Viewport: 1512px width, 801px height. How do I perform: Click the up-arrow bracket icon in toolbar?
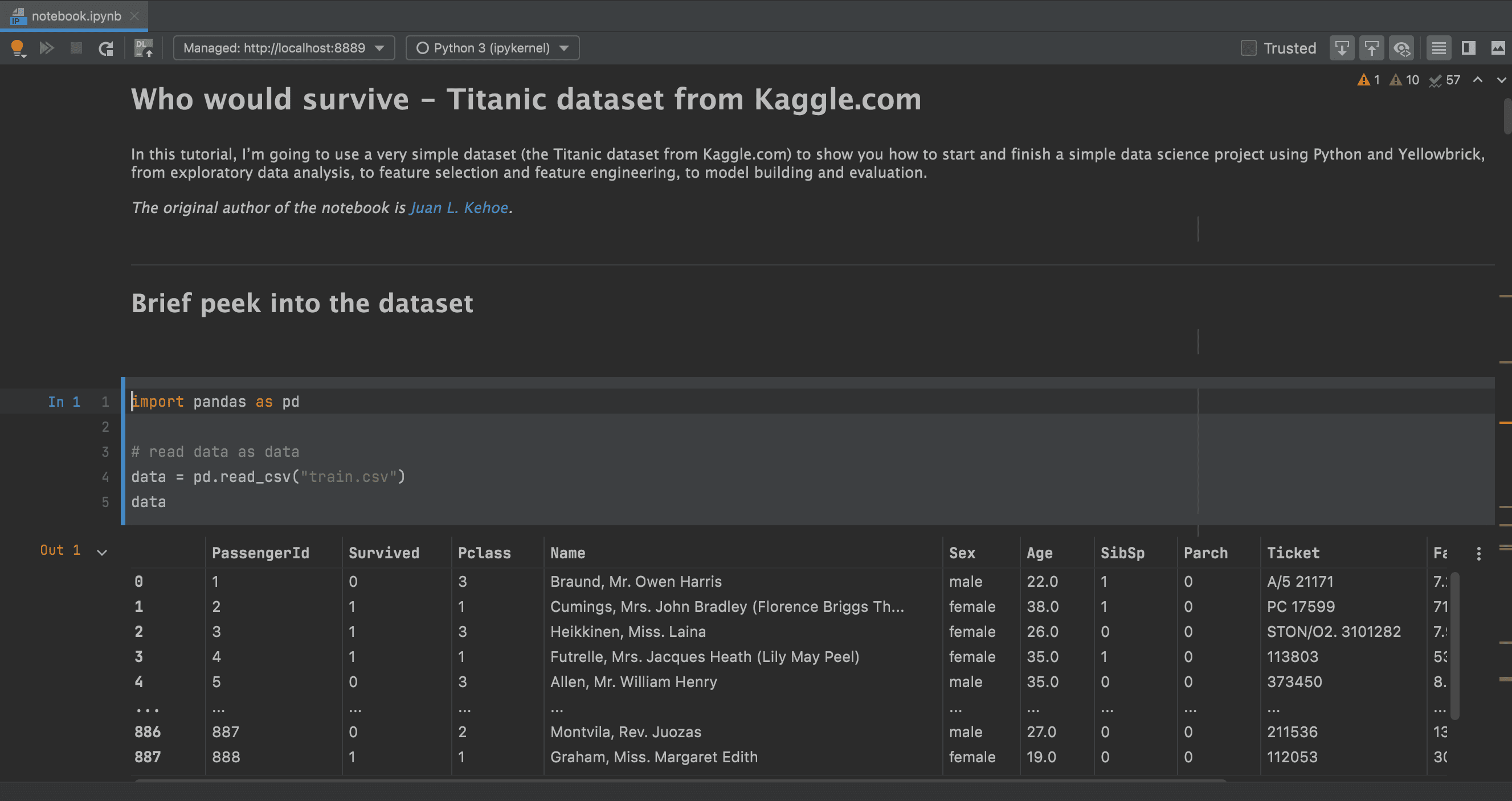1371,48
